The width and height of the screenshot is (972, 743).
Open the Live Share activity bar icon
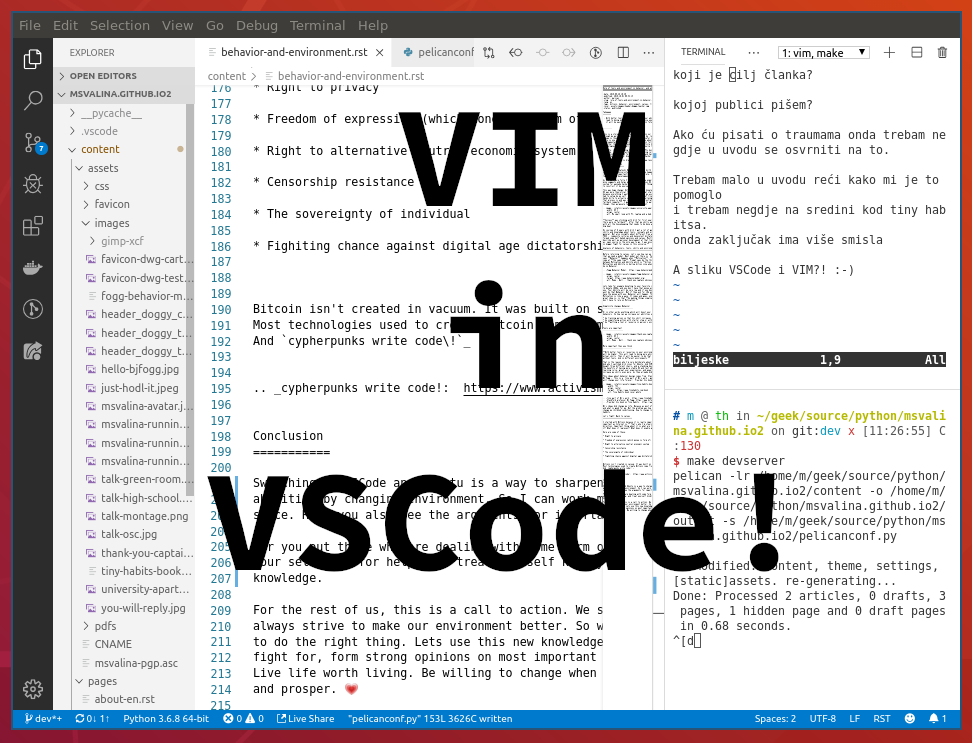(x=32, y=351)
